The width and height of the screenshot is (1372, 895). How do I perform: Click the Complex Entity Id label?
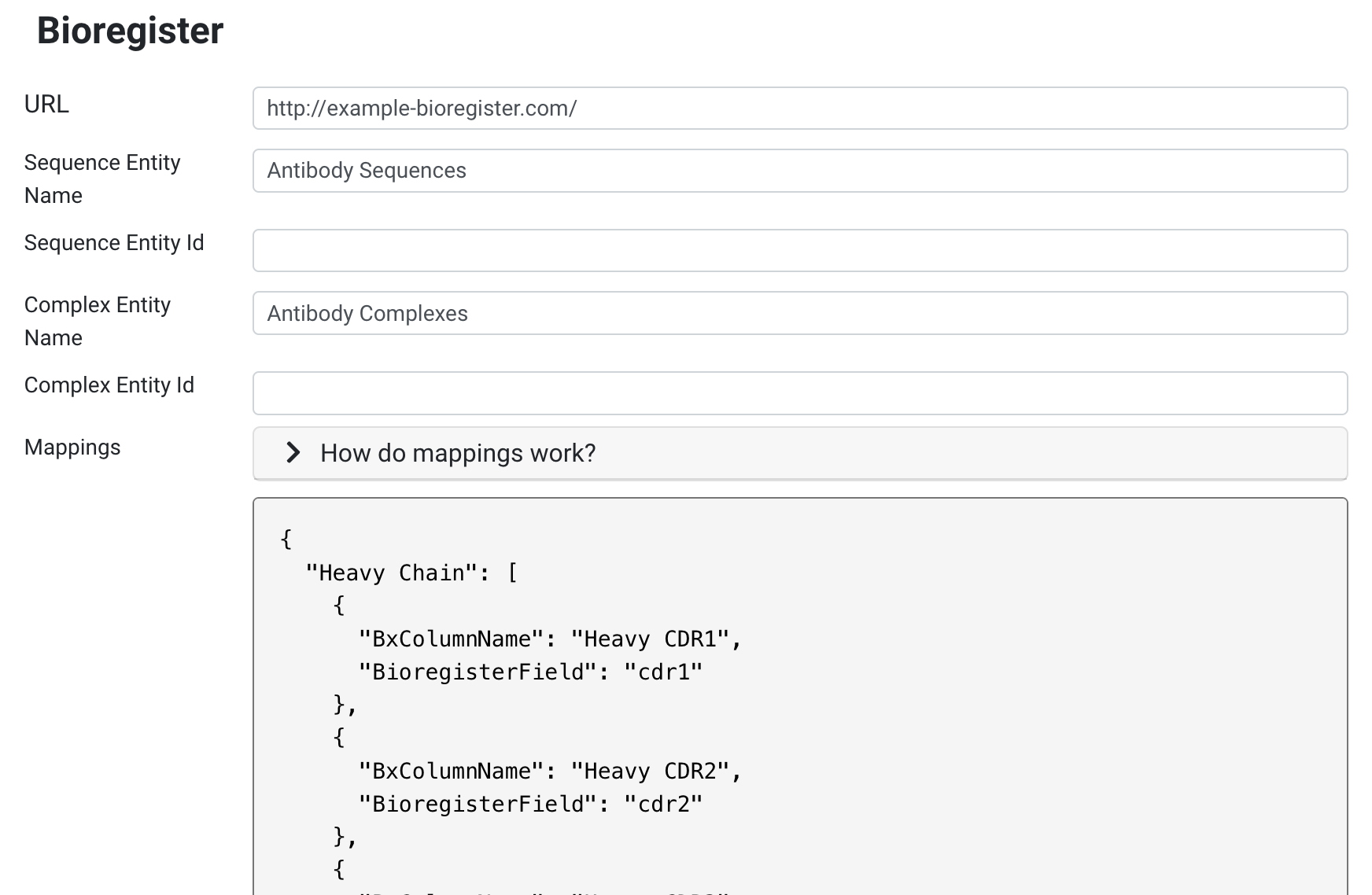pos(109,385)
